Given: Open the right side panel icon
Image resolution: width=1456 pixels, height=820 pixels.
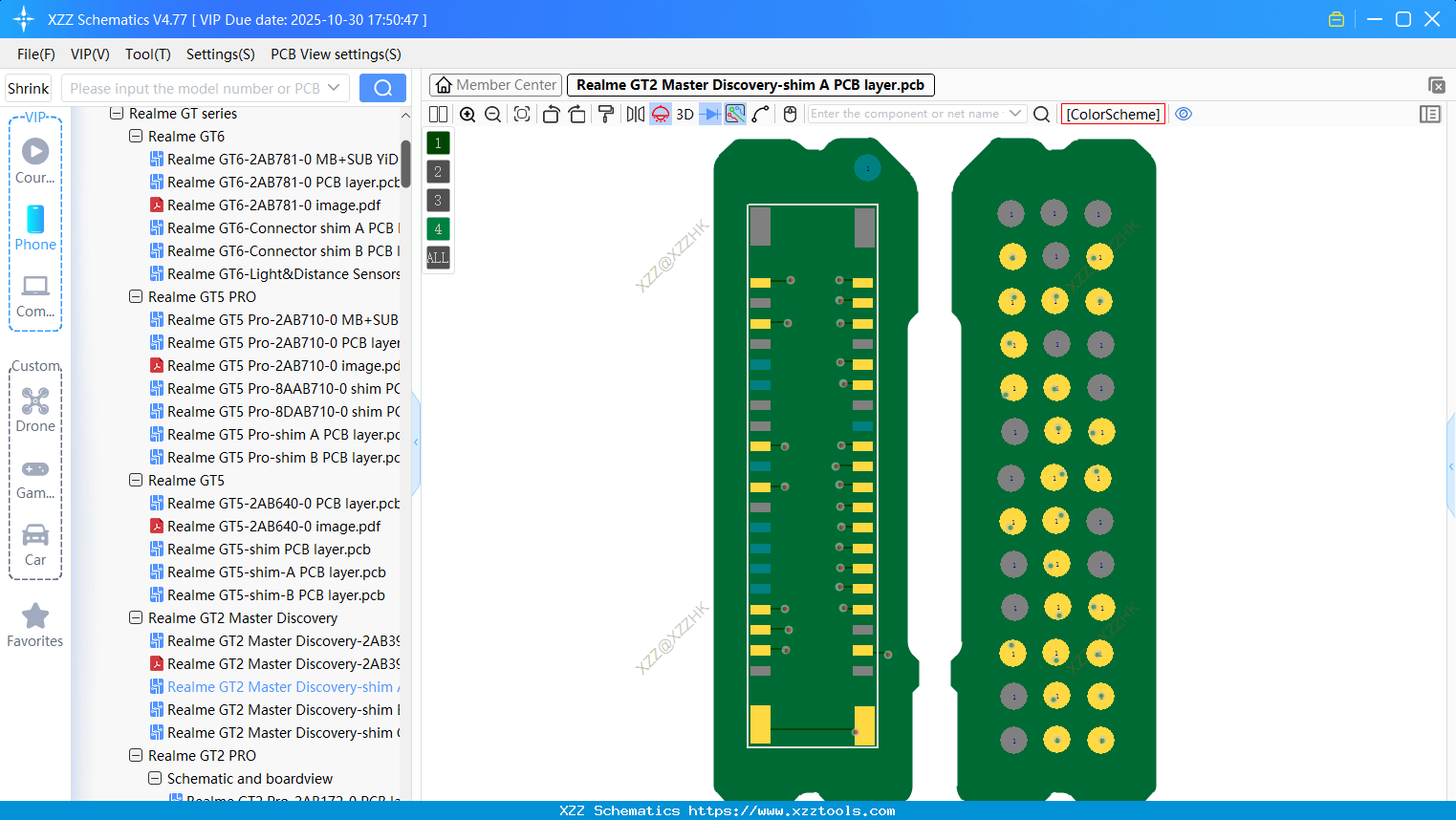Looking at the screenshot, I should pyautogui.click(x=1430, y=115).
